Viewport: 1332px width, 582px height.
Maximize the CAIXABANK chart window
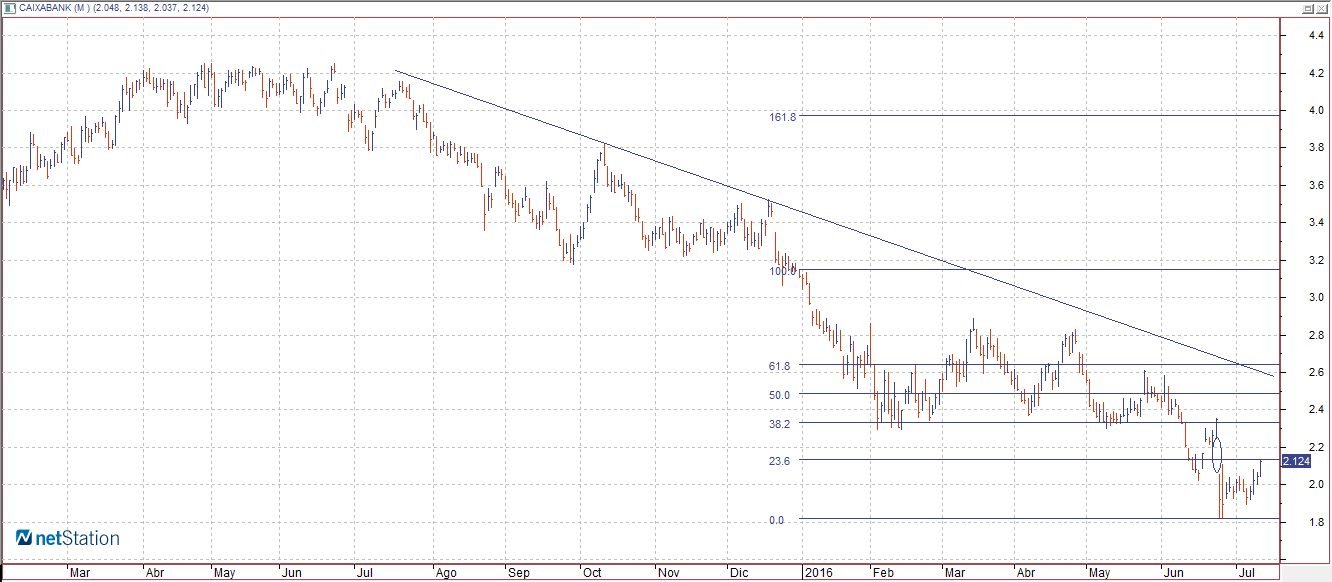tap(1307, 7)
